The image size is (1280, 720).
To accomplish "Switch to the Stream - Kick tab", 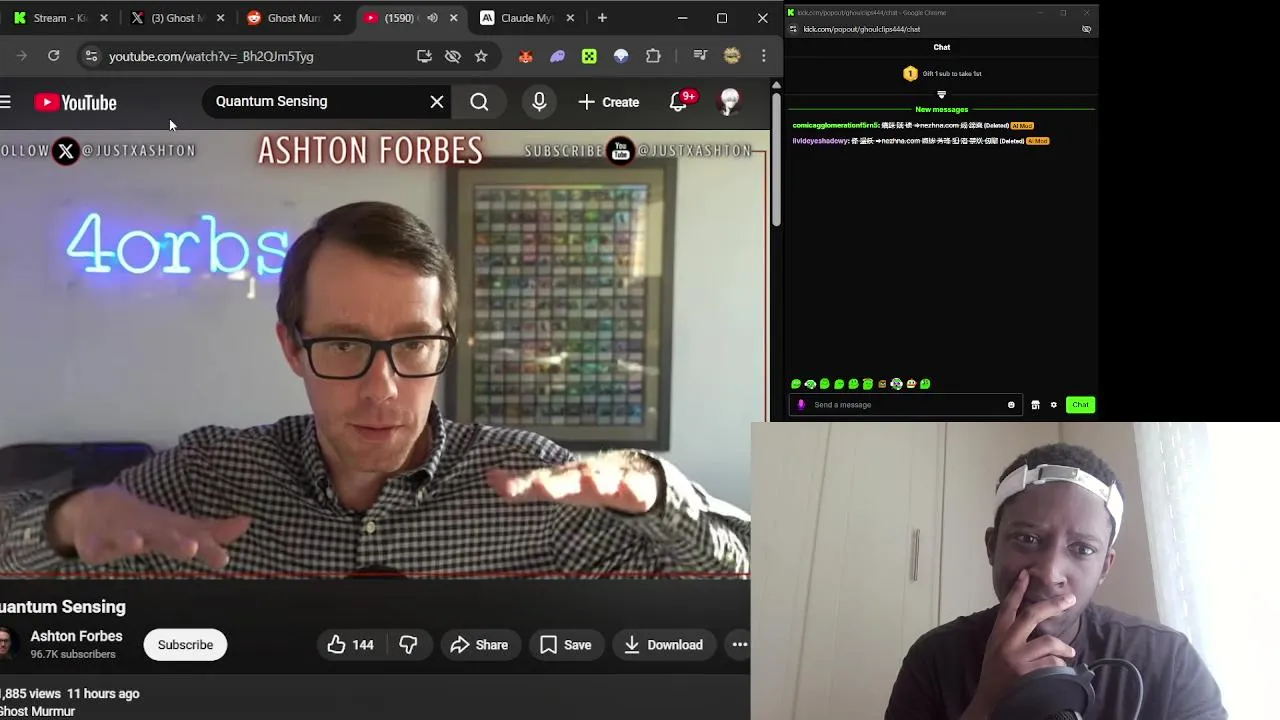I will [60, 18].
